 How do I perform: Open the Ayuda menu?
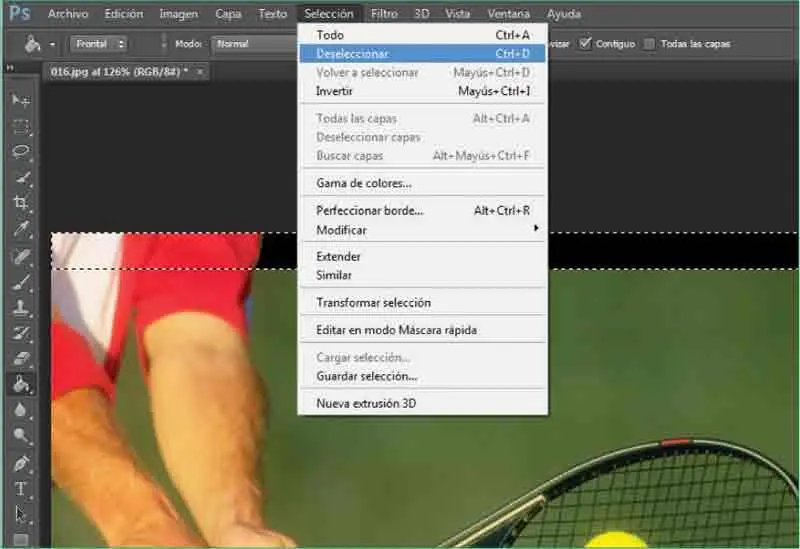564,14
